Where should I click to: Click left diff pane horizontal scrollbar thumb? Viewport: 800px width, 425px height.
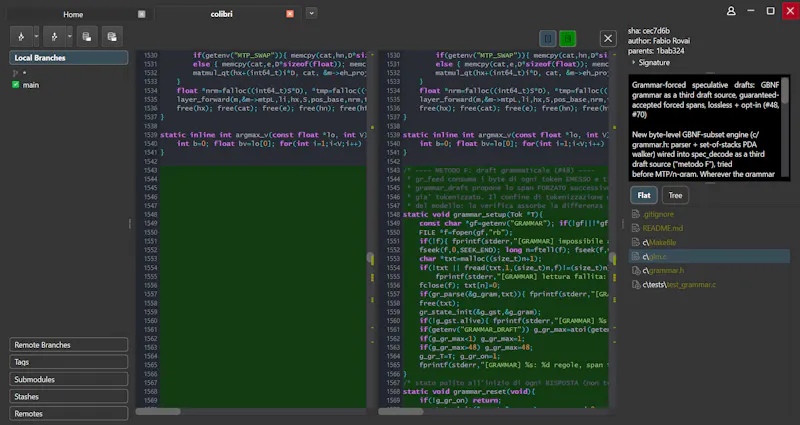[x=158, y=411]
